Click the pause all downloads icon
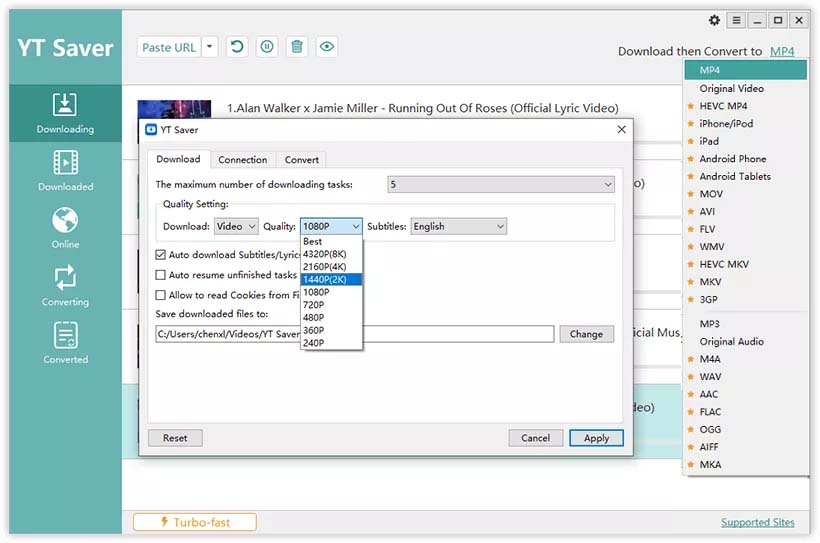Image resolution: width=820 pixels, height=543 pixels. click(267, 47)
